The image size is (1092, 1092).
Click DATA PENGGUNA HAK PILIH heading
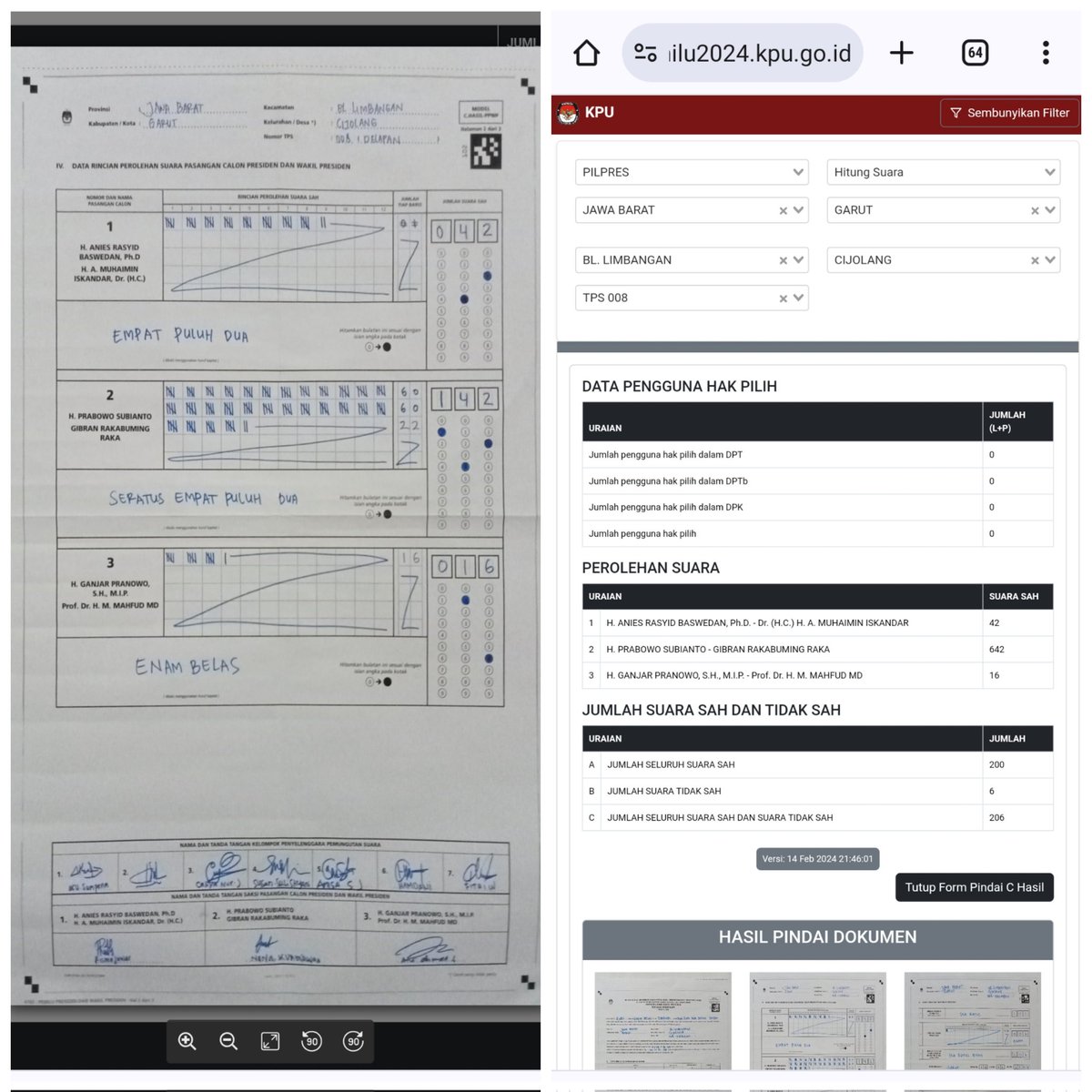click(x=680, y=387)
